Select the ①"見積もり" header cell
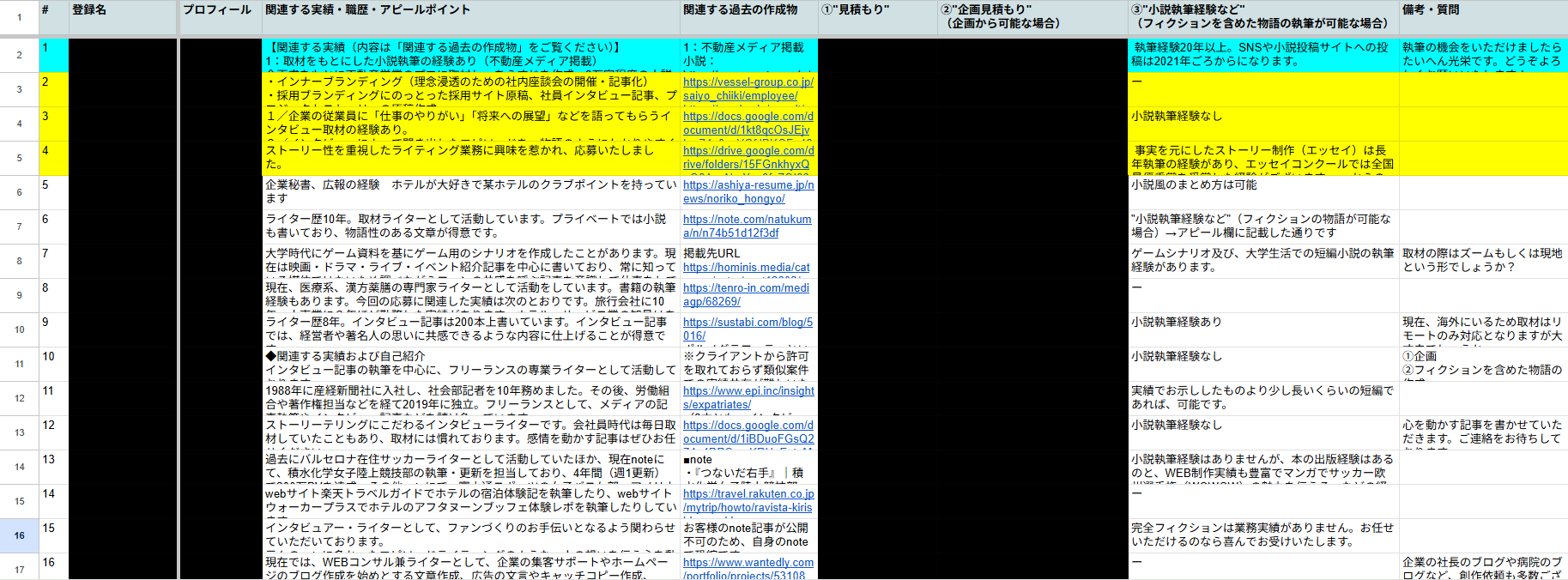The height and width of the screenshot is (580, 1568). 877,17
